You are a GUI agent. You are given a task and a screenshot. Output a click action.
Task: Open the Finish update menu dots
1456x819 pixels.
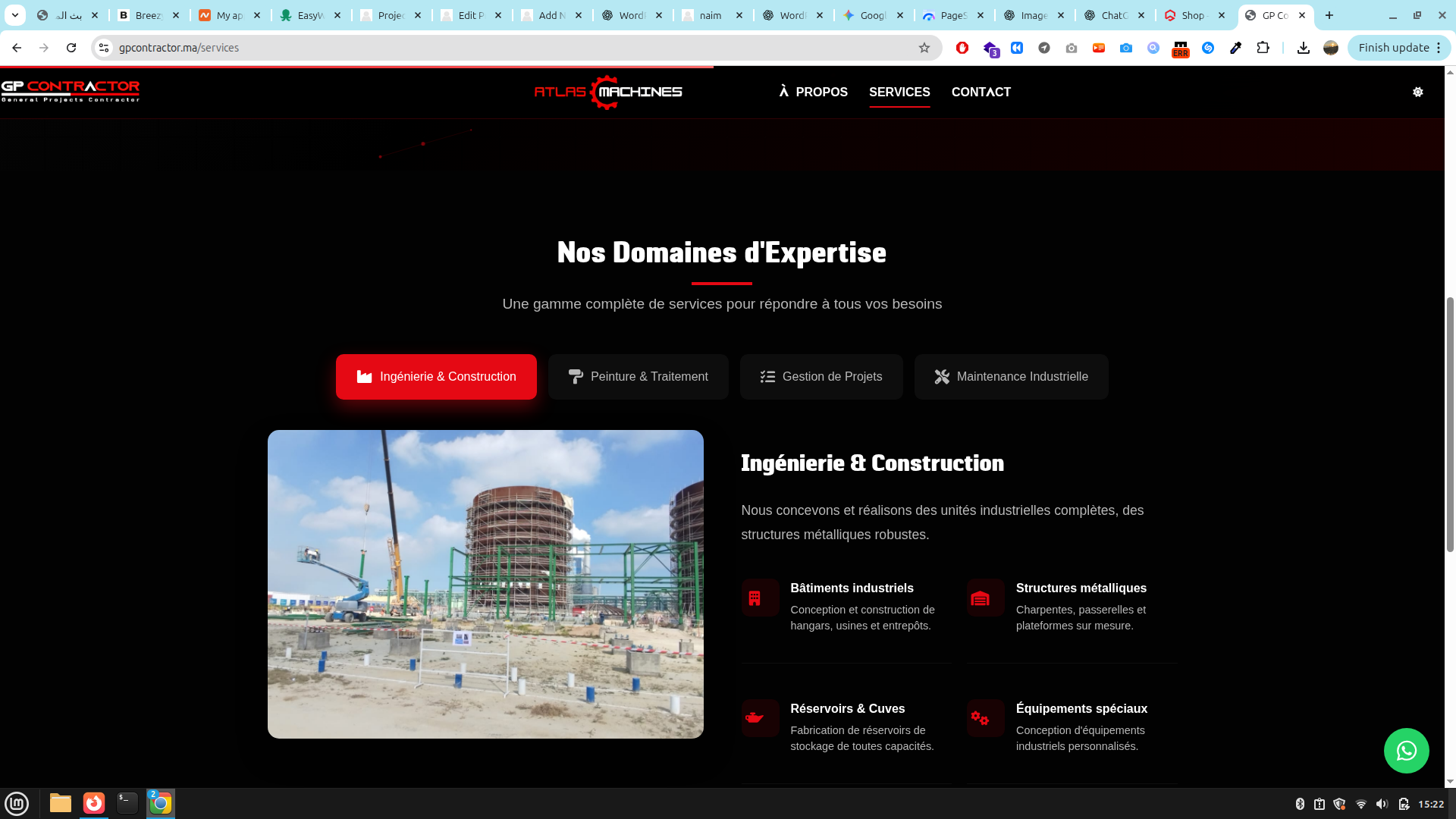coord(1438,48)
